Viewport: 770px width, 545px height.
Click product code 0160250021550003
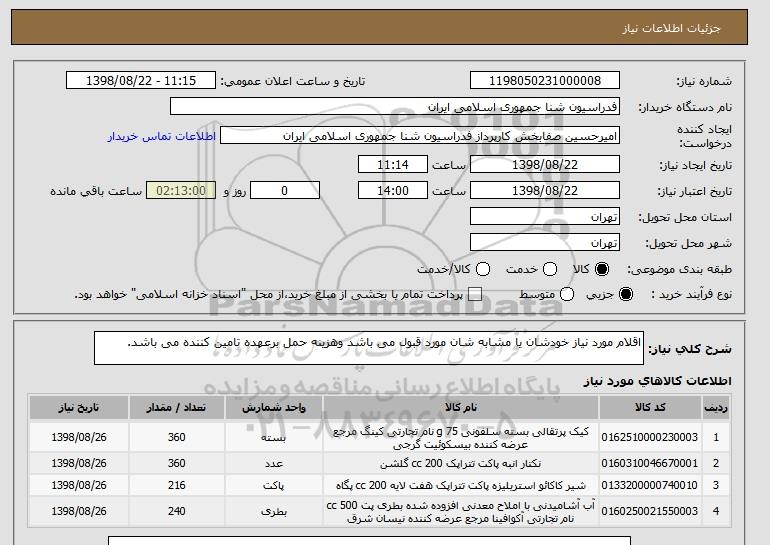650,511
